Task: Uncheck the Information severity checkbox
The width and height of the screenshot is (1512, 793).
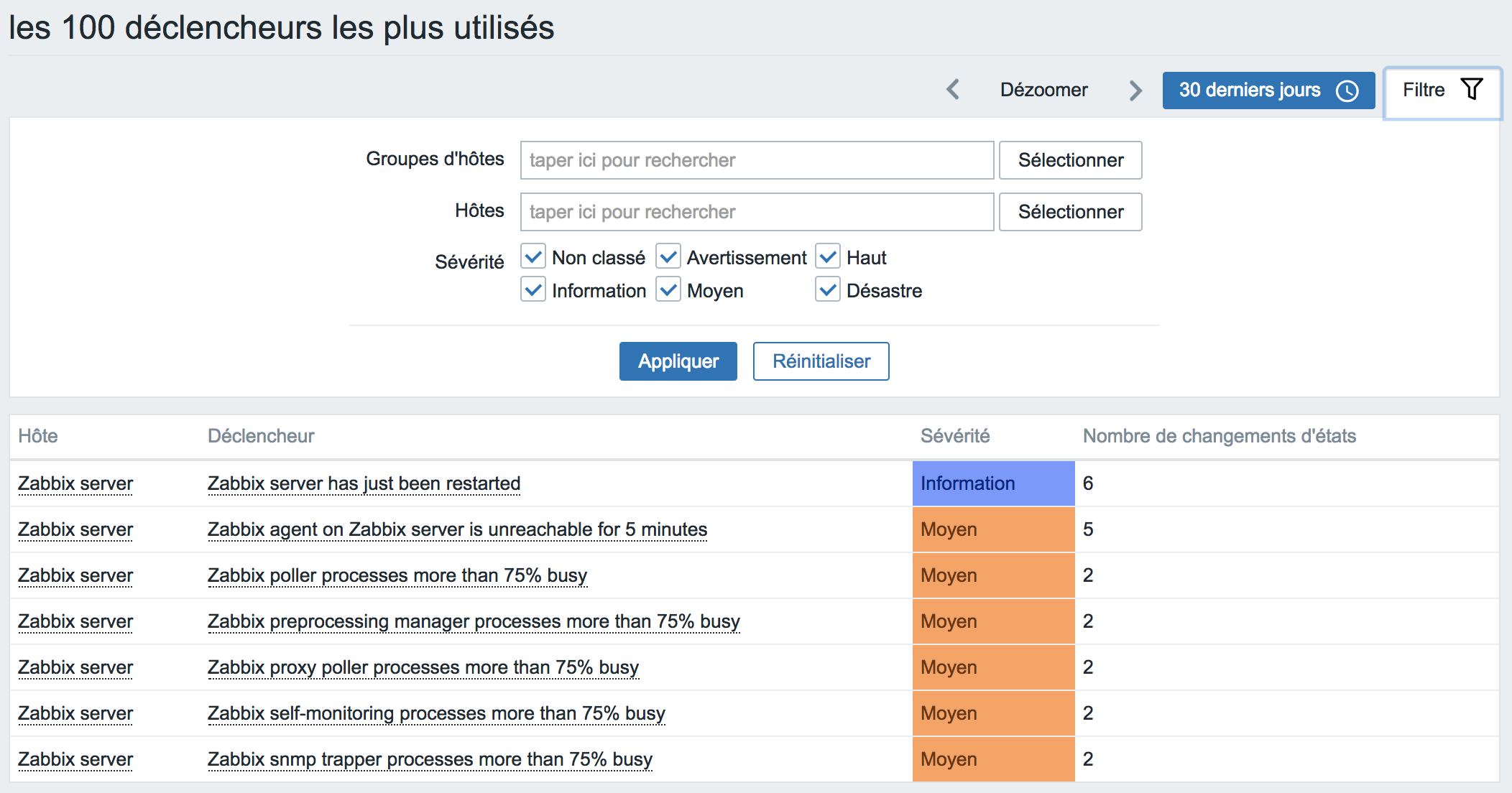Action: [533, 289]
